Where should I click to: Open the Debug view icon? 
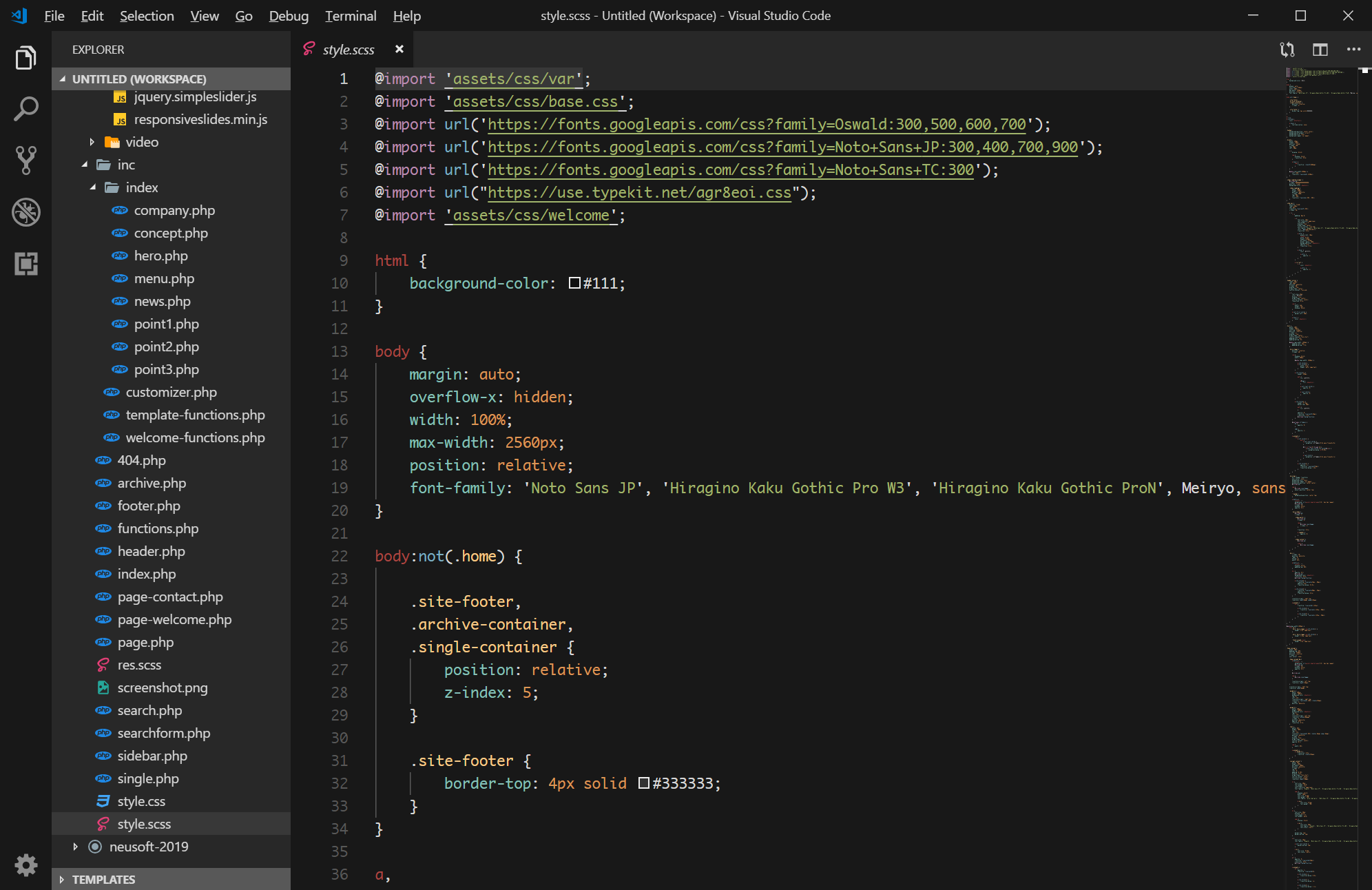(25, 212)
